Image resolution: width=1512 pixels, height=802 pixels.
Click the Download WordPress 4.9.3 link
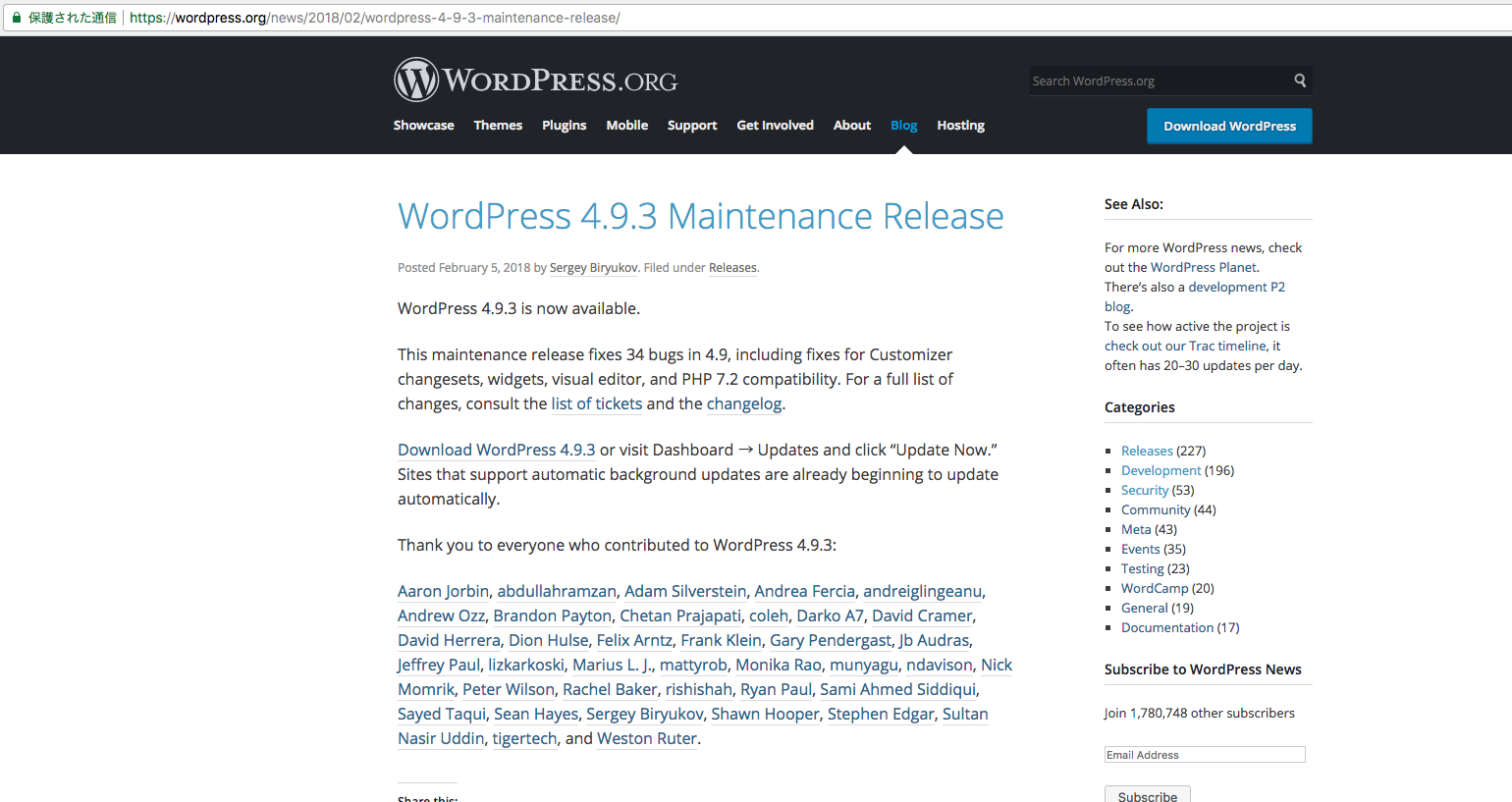[x=496, y=450]
